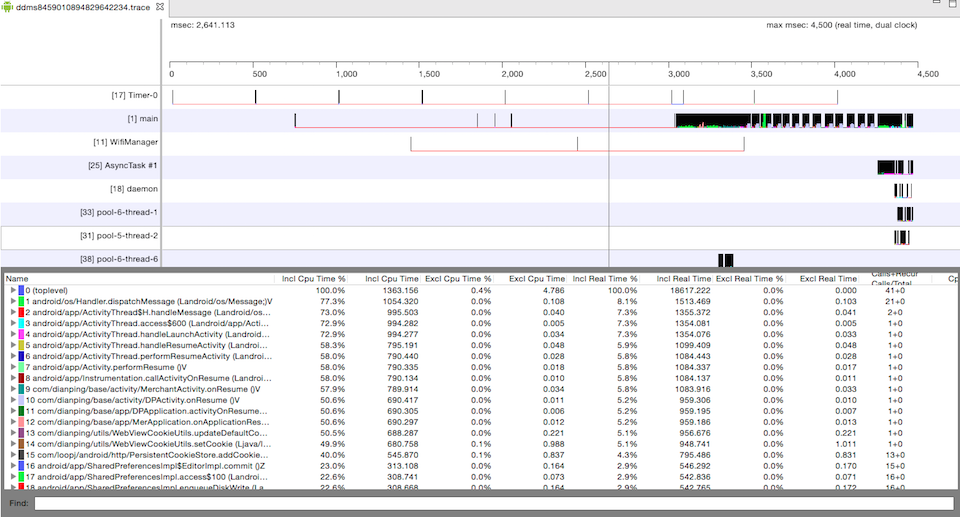The width and height of the screenshot is (960, 517).
Task: Sort by the Excl Real Time column
Action: (x=828, y=278)
